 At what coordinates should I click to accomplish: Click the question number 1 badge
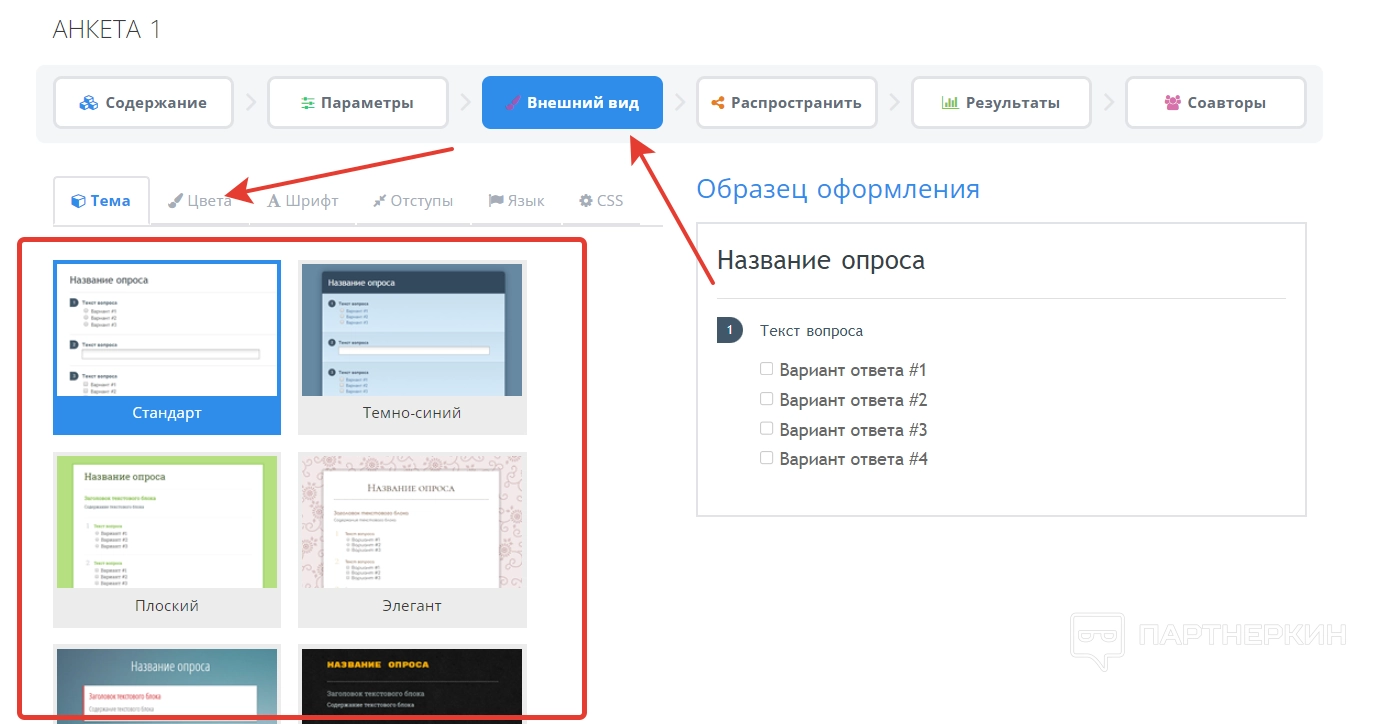point(729,330)
